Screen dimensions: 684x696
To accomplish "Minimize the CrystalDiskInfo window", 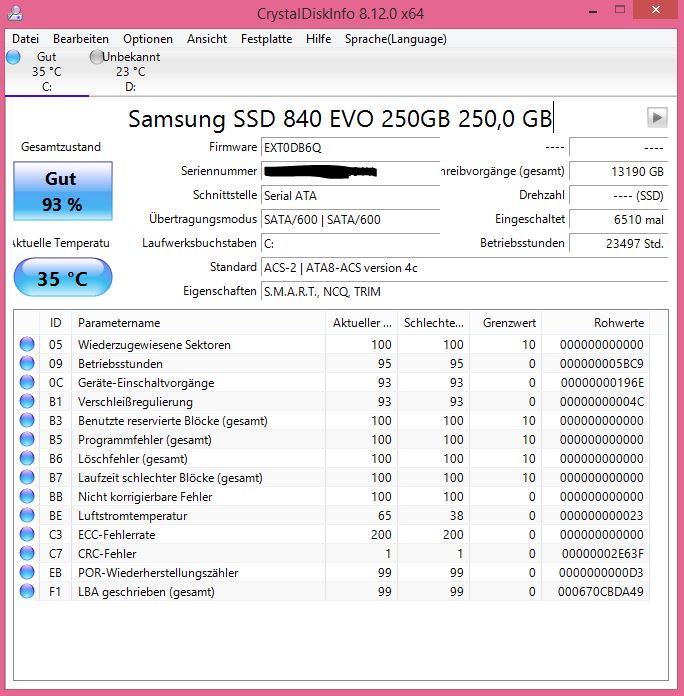I will pos(593,11).
